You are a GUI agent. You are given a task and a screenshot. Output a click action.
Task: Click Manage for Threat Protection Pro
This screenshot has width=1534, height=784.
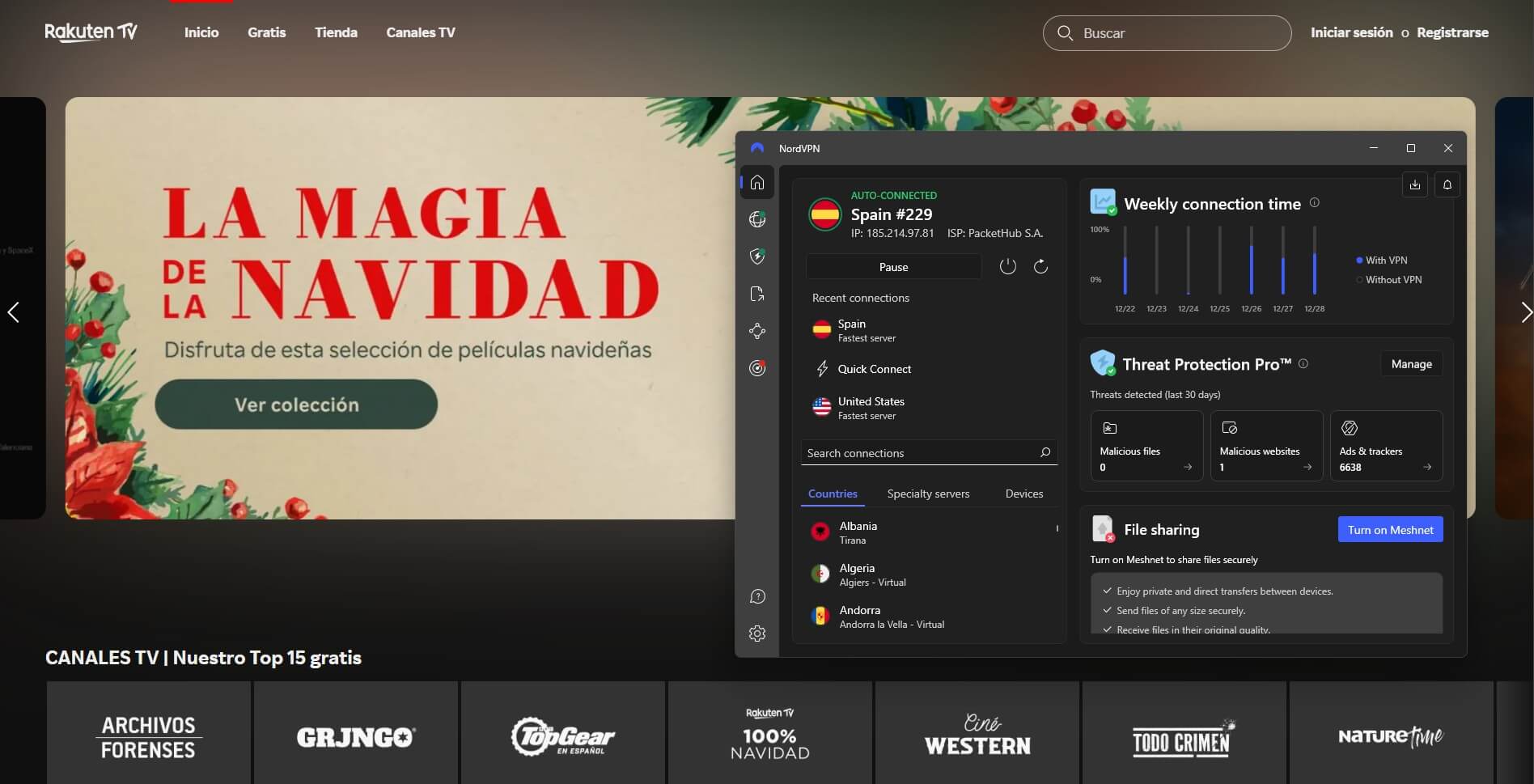pos(1411,364)
